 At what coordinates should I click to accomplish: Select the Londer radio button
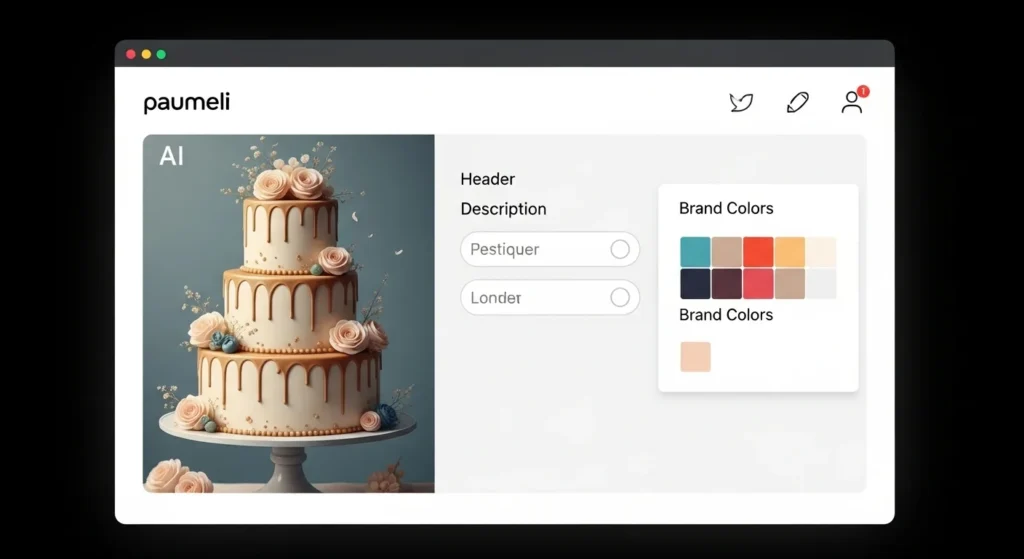pyautogui.click(x=620, y=297)
